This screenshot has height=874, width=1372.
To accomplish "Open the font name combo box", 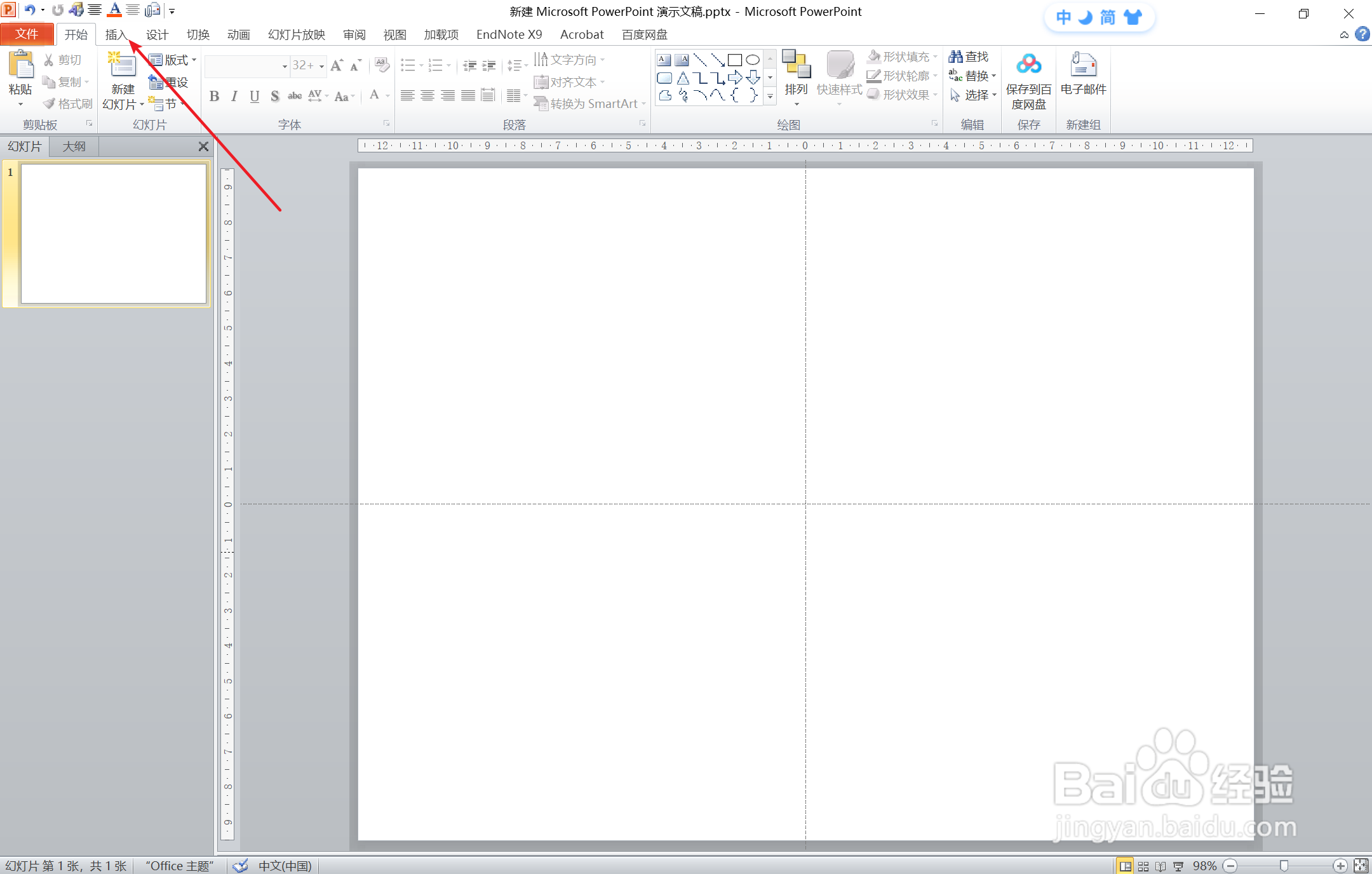I will (x=247, y=65).
